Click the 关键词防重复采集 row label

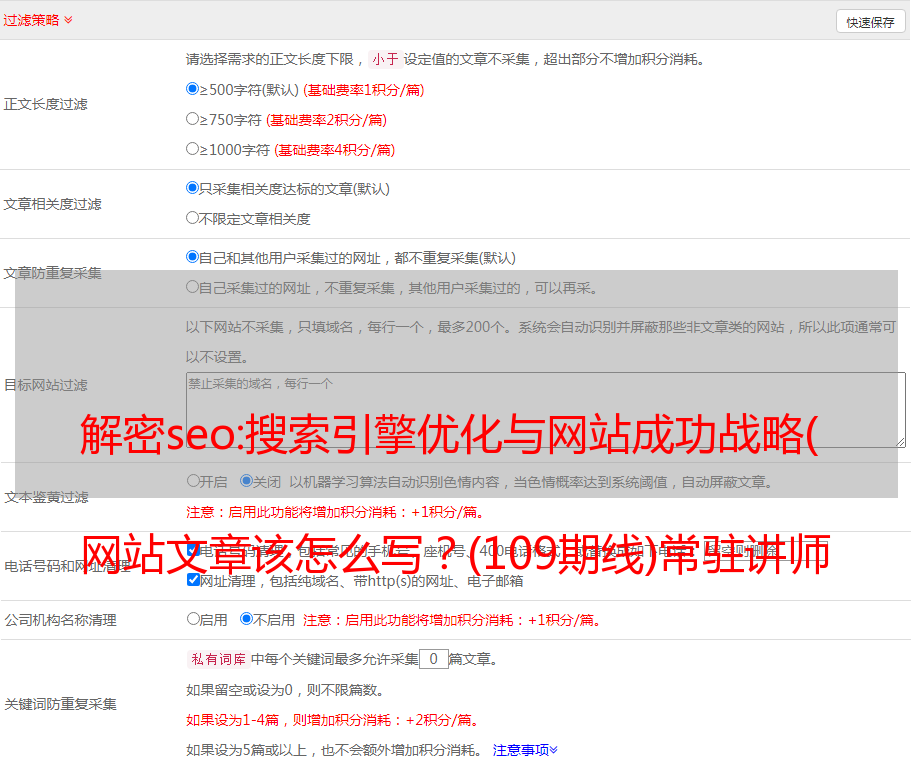pos(60,705)
